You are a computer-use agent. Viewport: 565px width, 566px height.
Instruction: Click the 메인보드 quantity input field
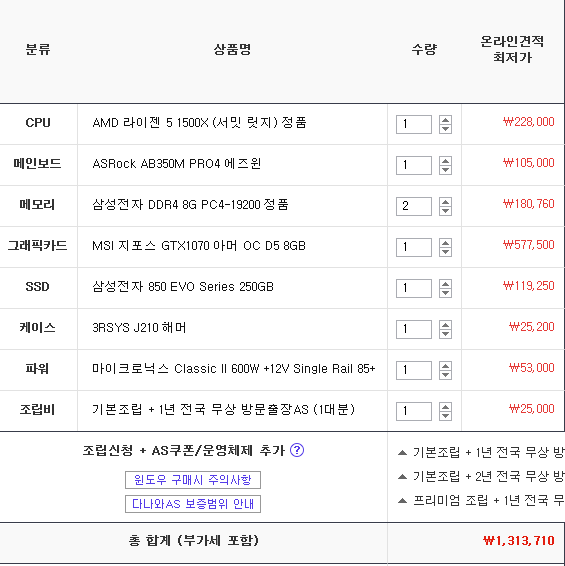point(414,165)
